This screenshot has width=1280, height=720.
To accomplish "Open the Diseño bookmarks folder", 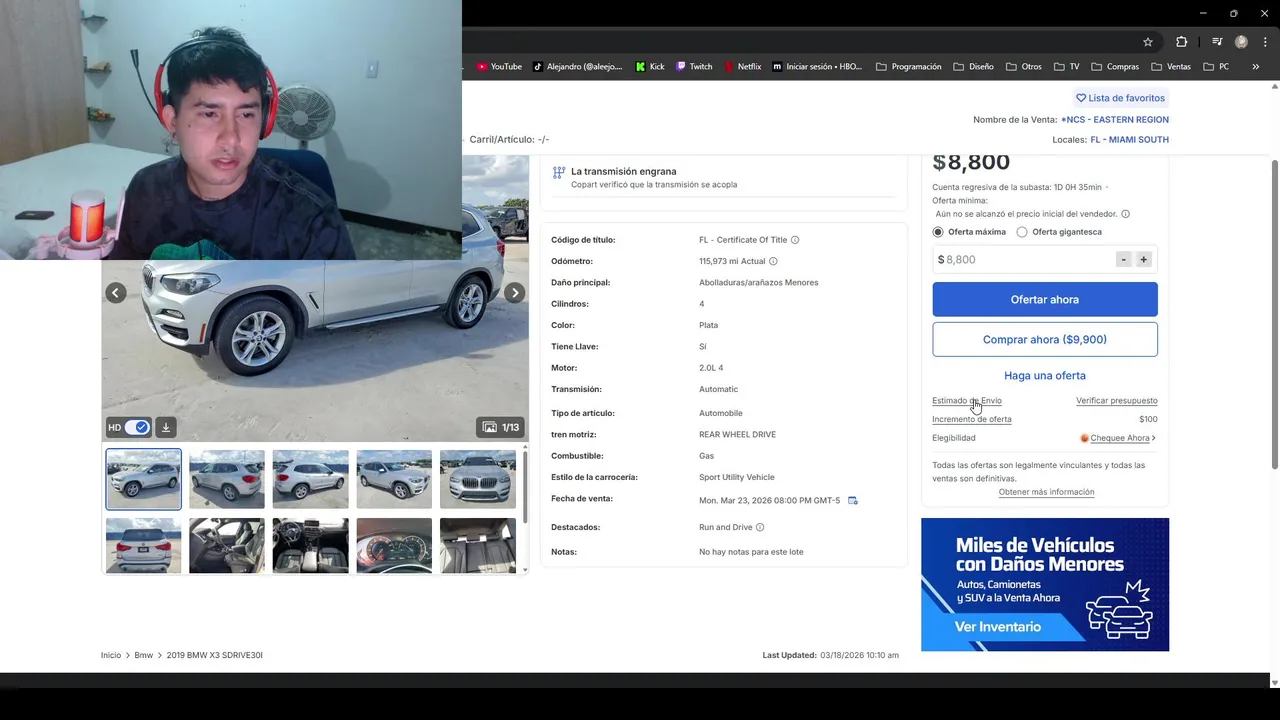I will coord(974,67).
